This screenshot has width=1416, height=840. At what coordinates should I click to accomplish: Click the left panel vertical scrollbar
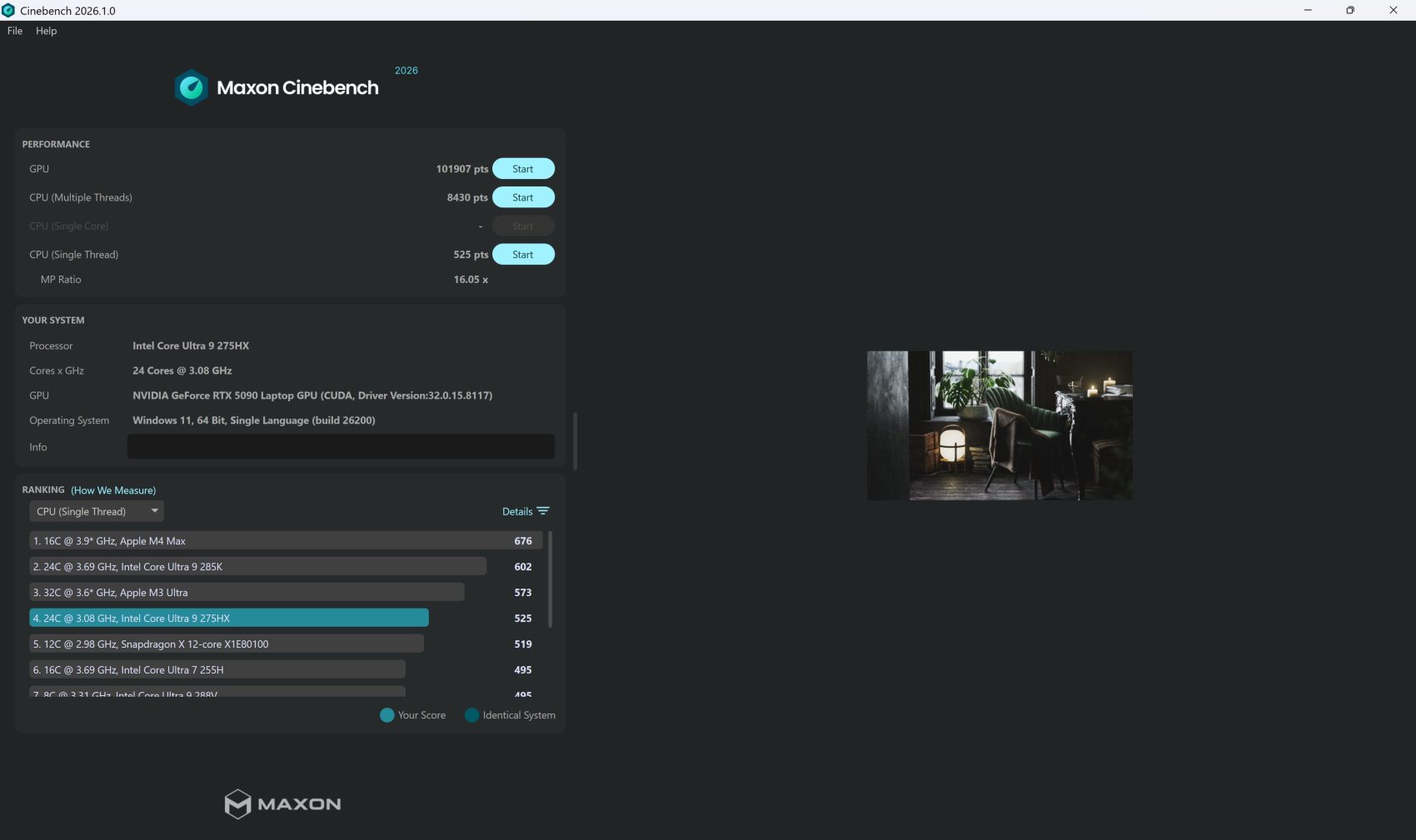(x=575, y=441)
